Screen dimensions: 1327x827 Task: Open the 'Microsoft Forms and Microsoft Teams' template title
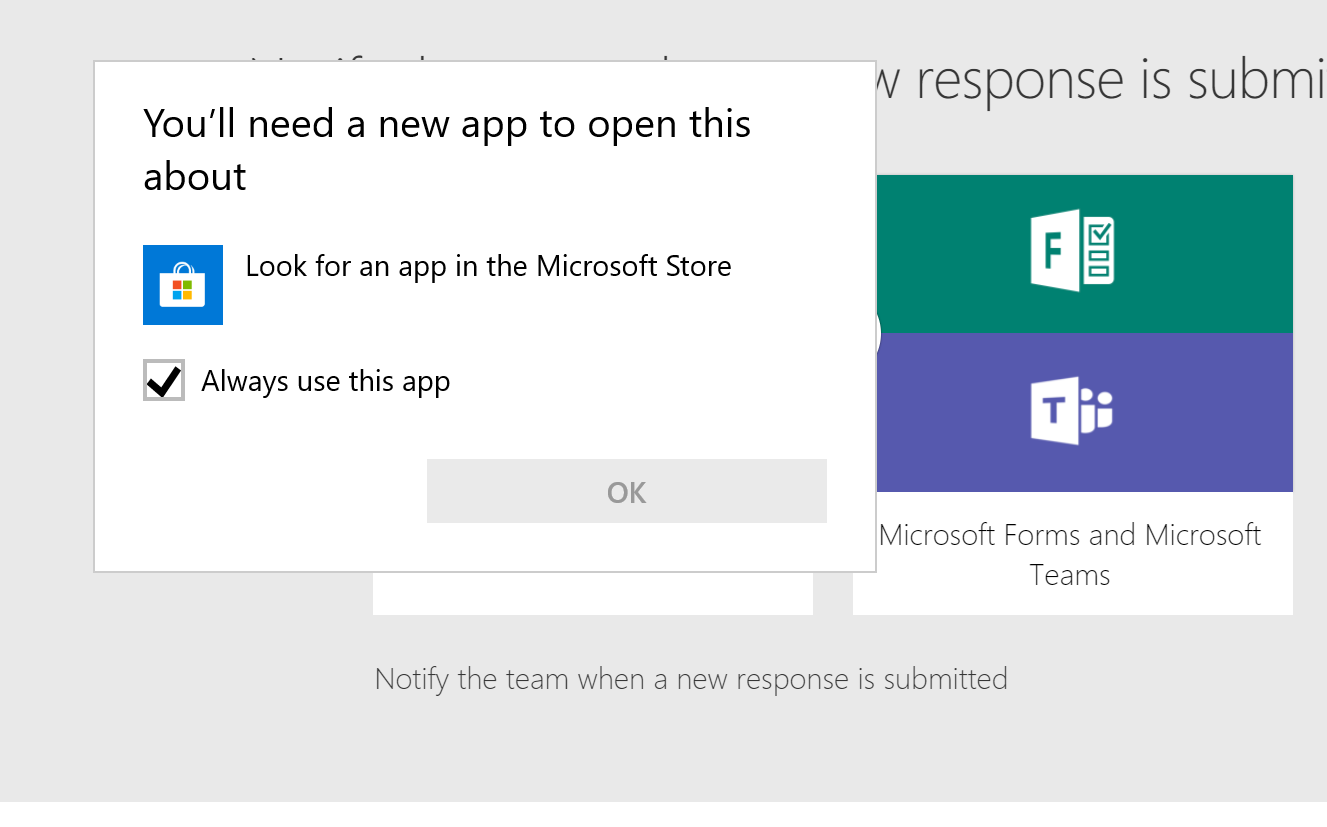[1070, 535]
